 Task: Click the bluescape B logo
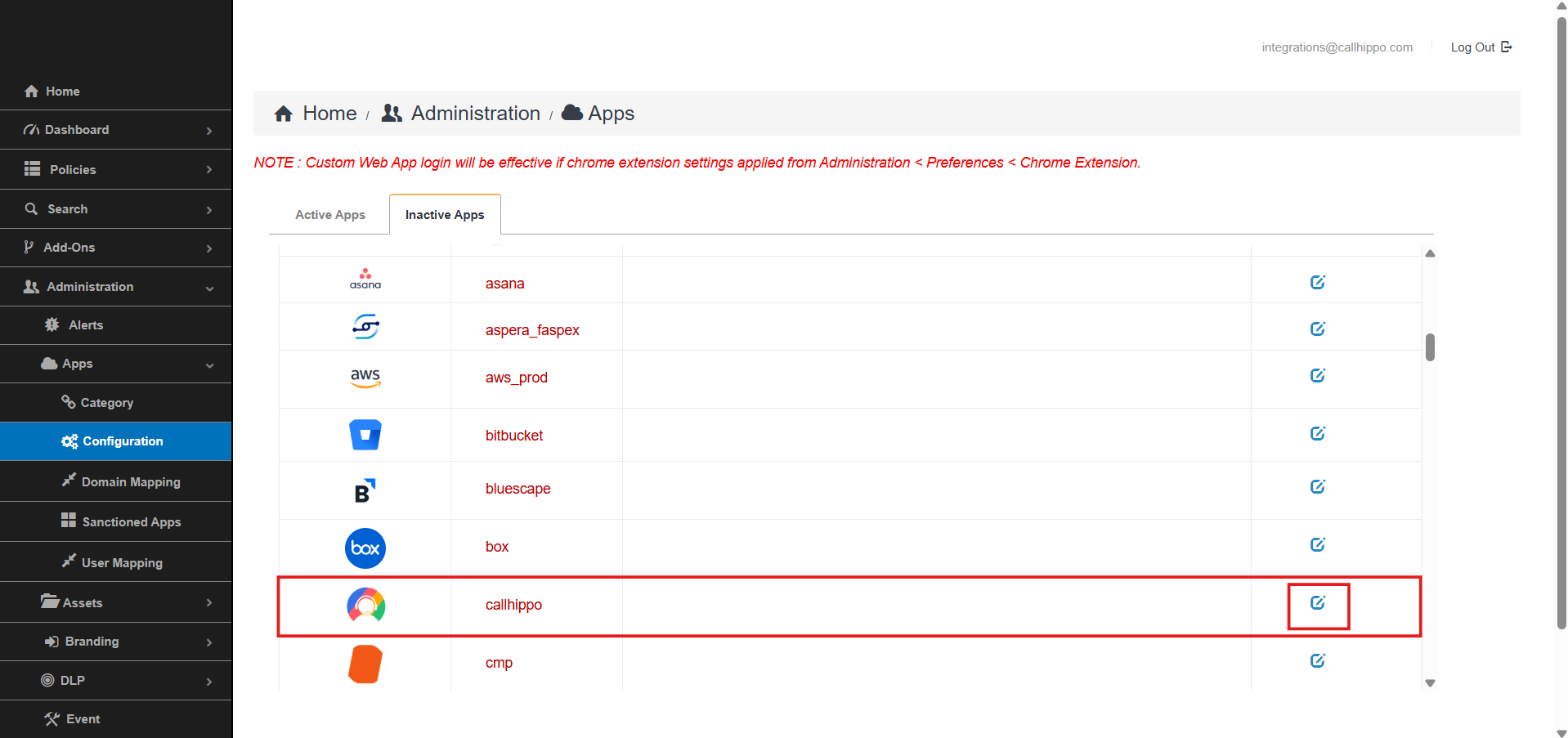click(x=365, y=490)
